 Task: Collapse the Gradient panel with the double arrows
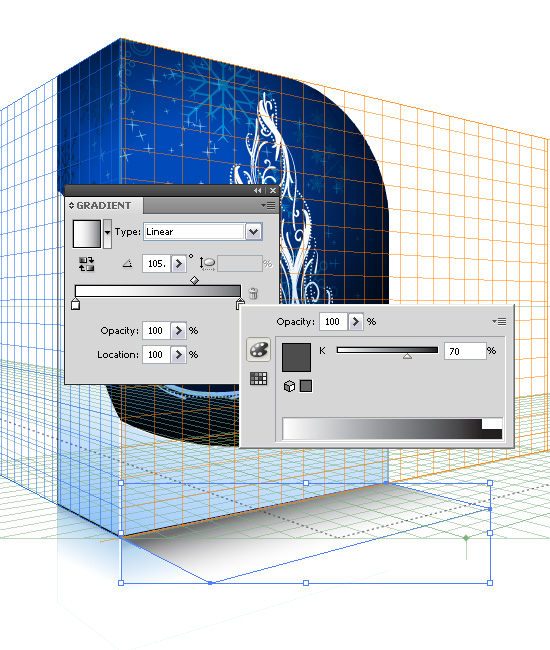tap(258, 190)
